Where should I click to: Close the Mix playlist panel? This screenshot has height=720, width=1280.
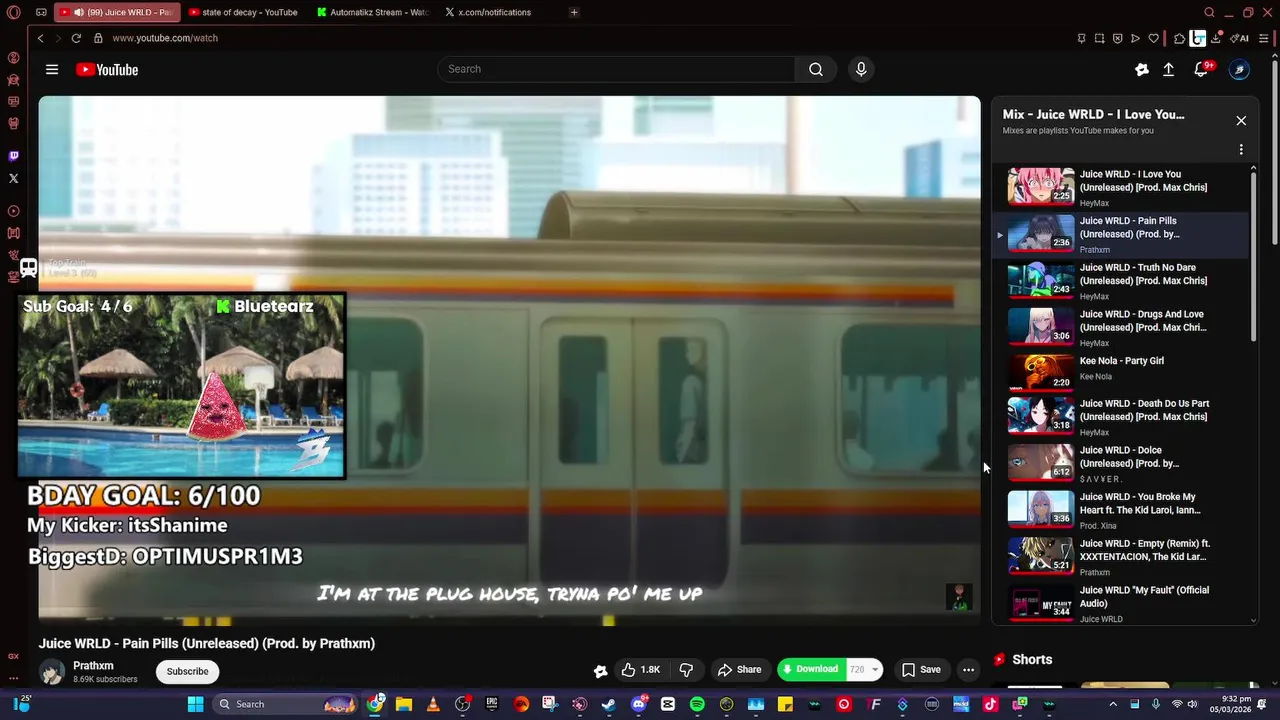[x=1241, y=120]
